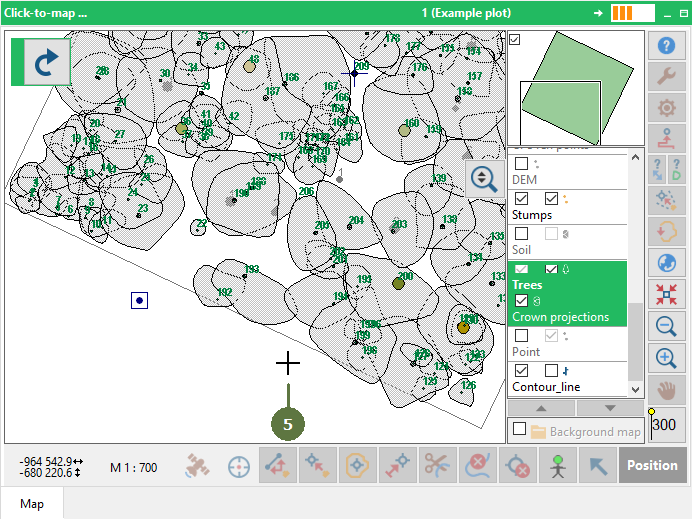The image size is (692, 519).
Task: Enable the Background map checkbox
Action: click(x=519, y=429)
